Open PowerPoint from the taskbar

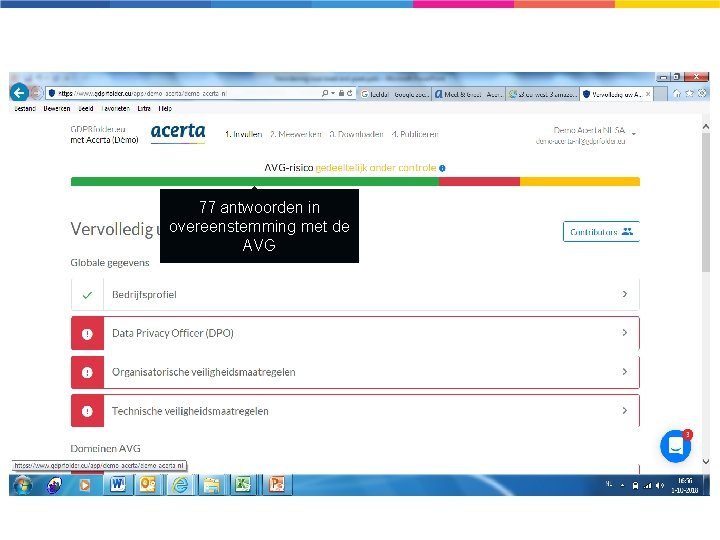[x=277, y=484]
